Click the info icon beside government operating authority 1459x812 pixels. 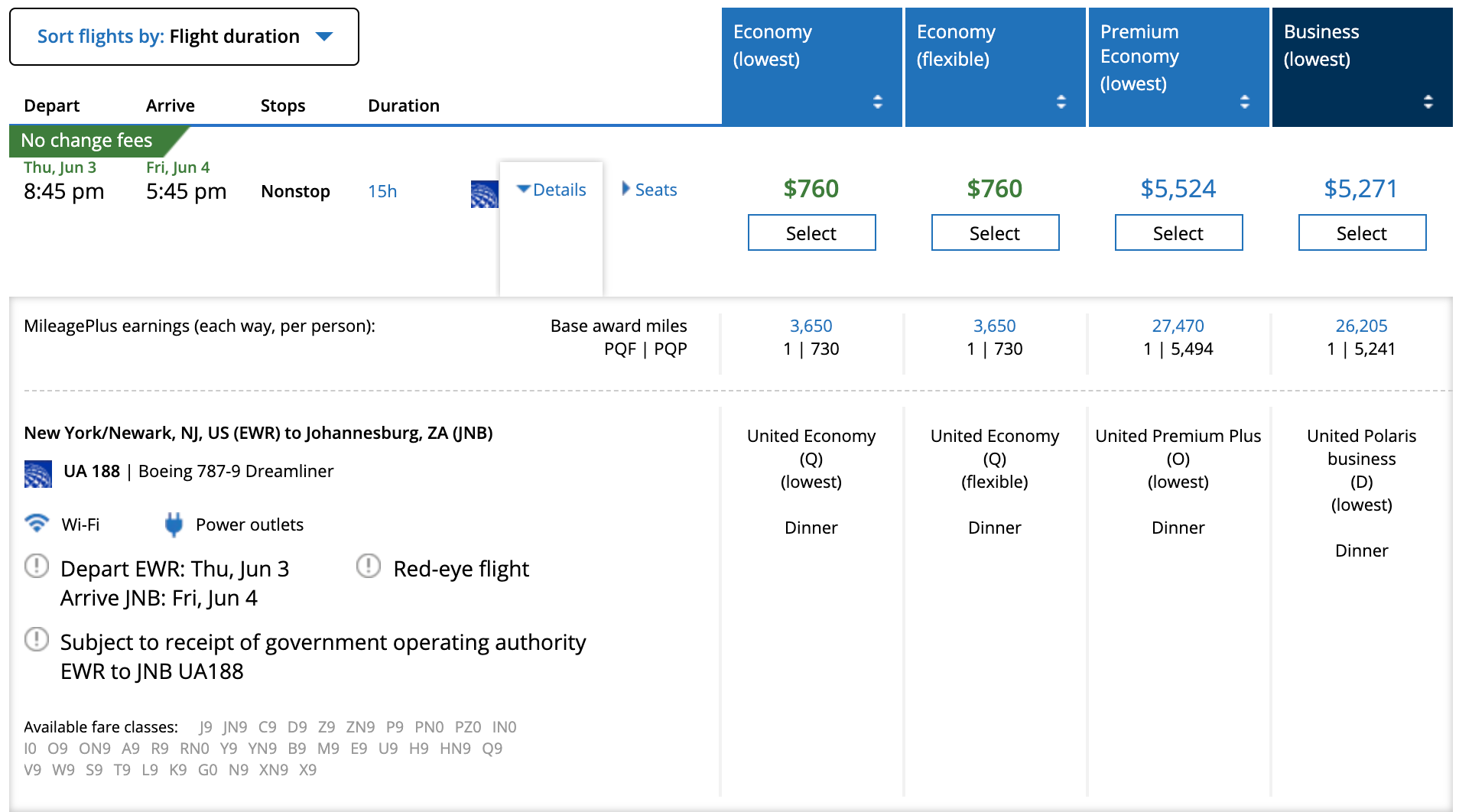(x=37, y=640)
